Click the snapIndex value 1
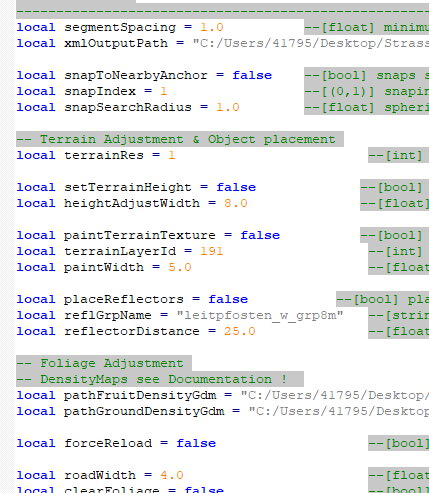The image size is (429, 493). 163,91
